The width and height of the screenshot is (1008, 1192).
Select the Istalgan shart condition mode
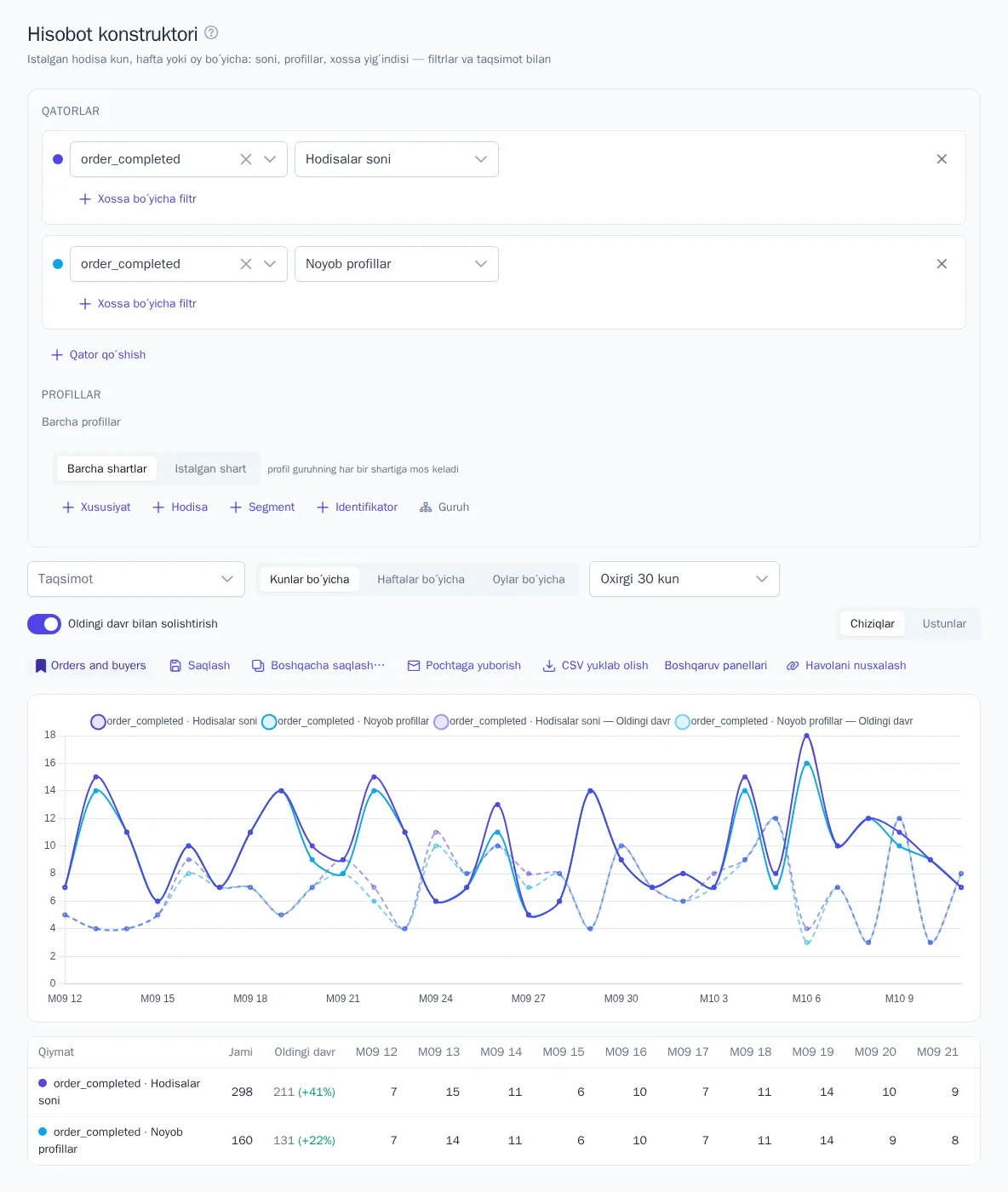pos(210,469)
